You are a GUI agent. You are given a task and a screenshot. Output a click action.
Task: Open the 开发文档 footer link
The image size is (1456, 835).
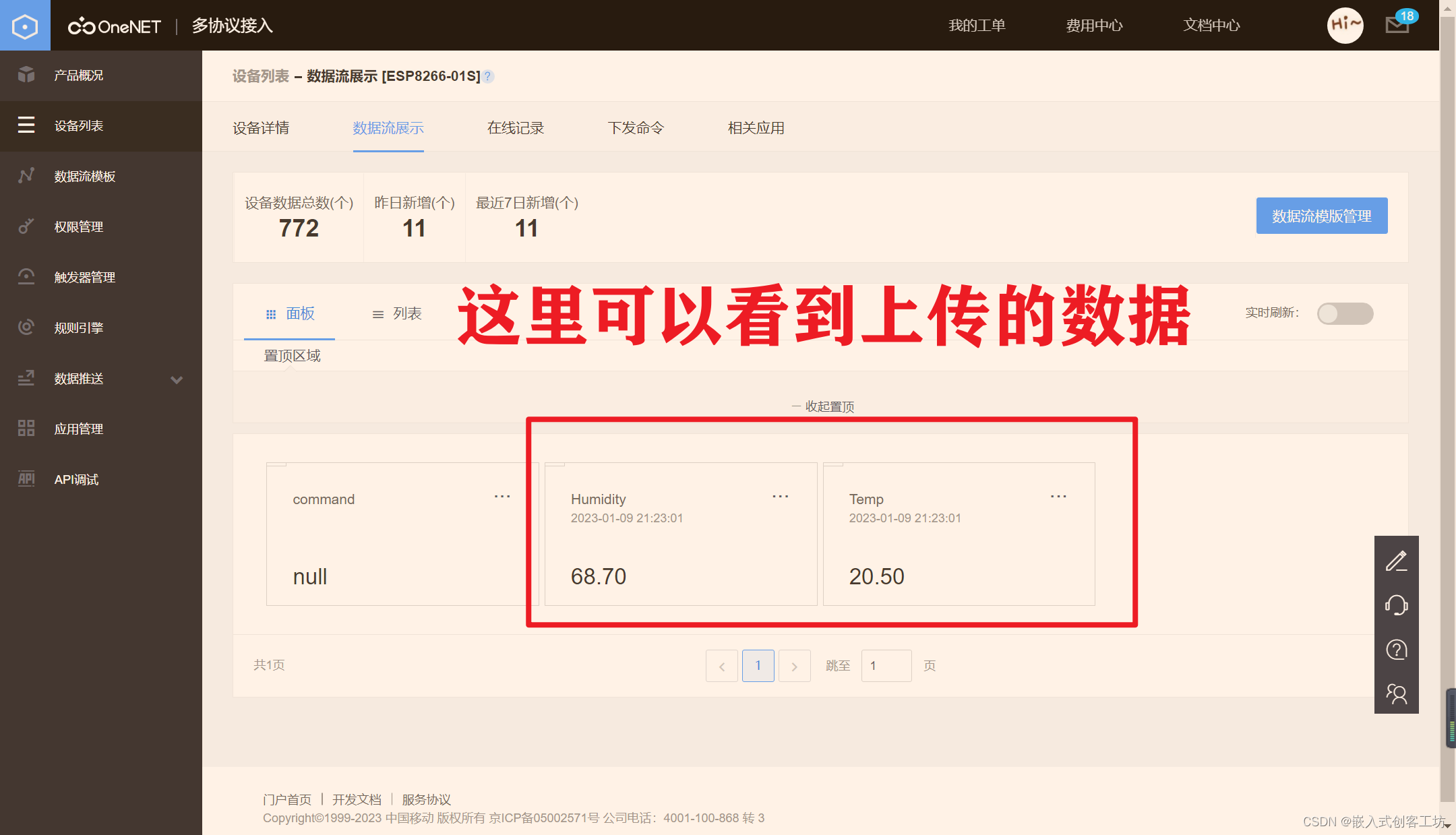point(357,799)
